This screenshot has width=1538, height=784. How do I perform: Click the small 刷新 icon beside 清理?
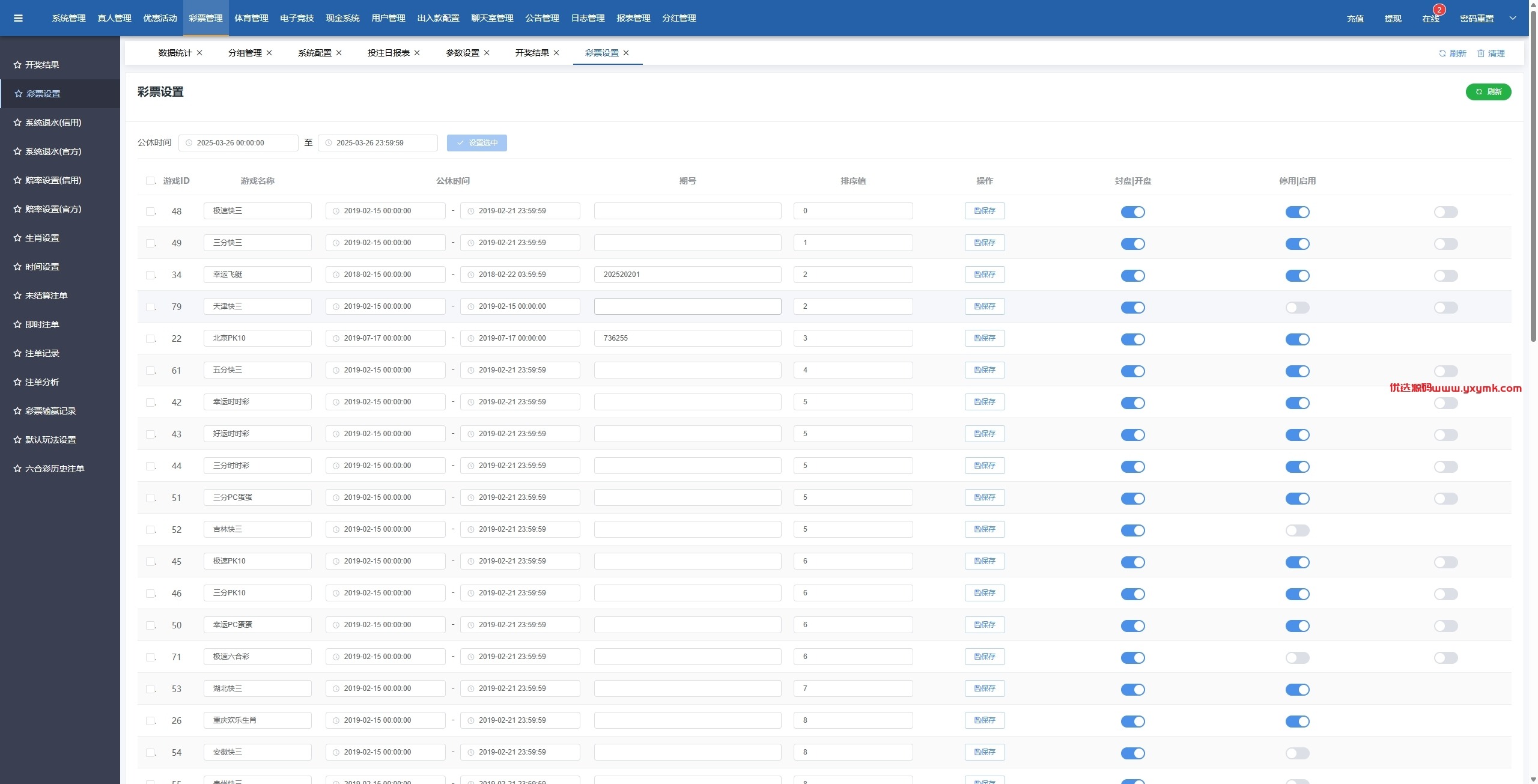(1442, 53)
